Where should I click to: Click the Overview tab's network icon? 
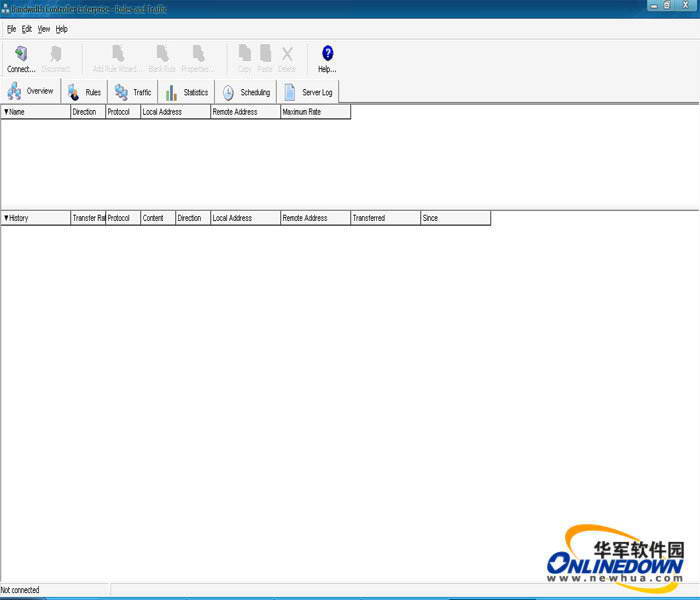tap(14, 91)
